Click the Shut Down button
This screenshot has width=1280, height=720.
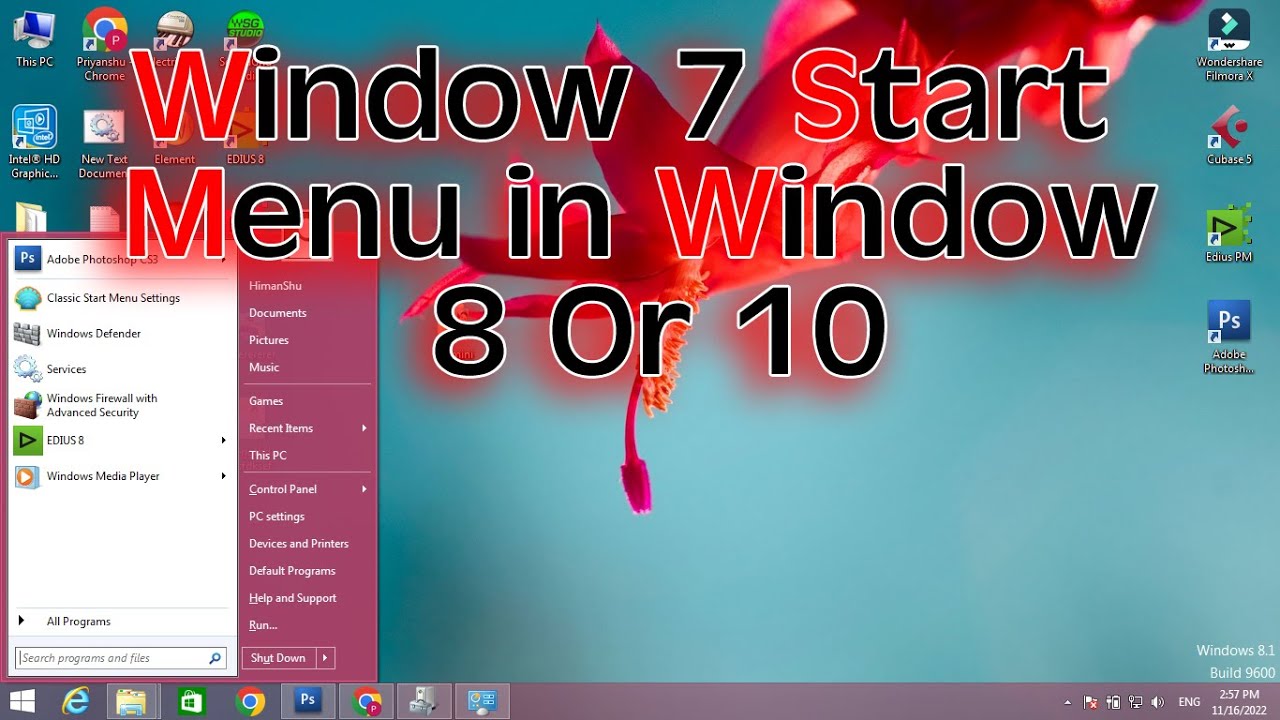click(x=279, y=658)
